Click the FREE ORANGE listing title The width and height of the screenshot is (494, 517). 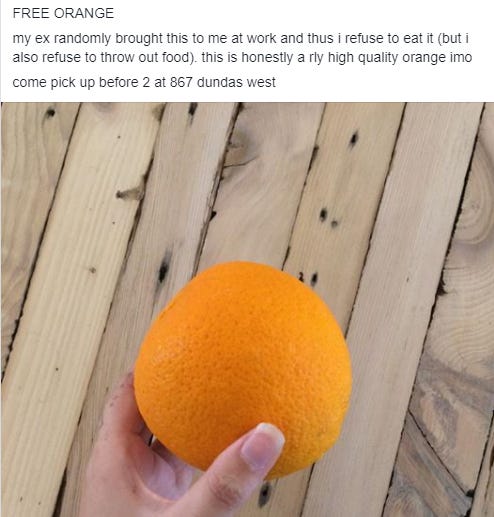pyautogui.click(x=63, y=13)
